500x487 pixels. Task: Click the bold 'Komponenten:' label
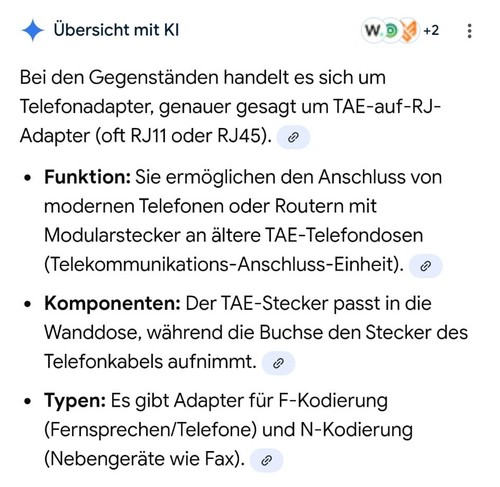tap(113, 304)
